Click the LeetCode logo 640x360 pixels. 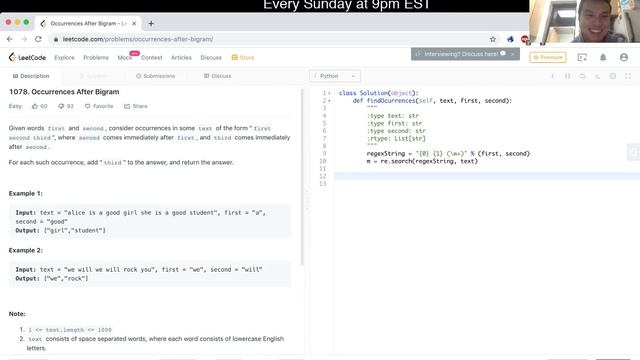(27, 58)
